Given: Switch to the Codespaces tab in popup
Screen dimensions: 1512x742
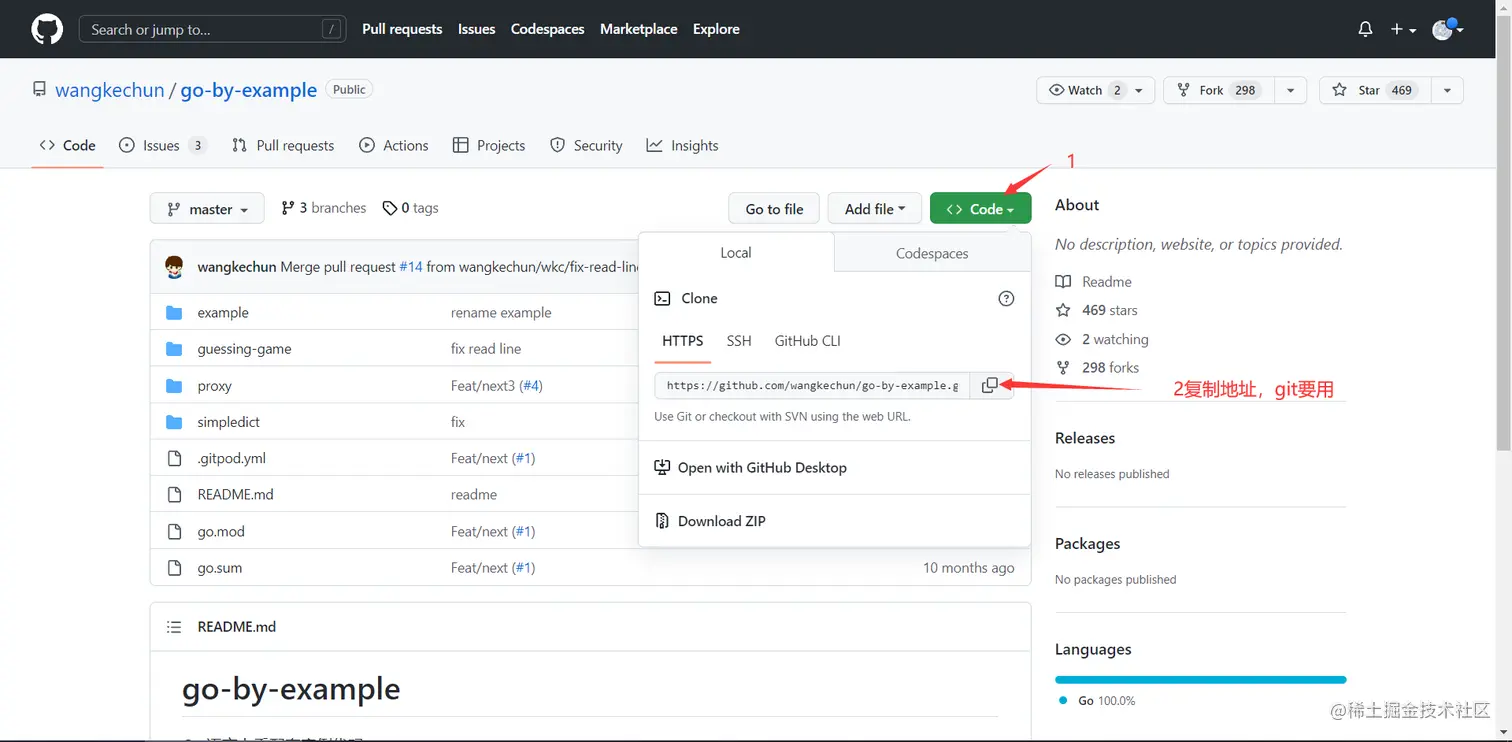Looking at the screenshot, I should point(932,253).
